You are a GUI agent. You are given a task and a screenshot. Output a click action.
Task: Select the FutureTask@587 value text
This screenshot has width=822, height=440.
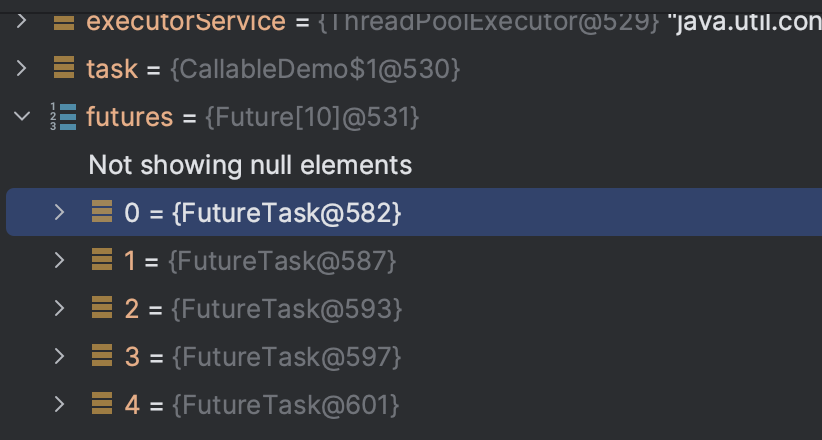click(282, 261)
